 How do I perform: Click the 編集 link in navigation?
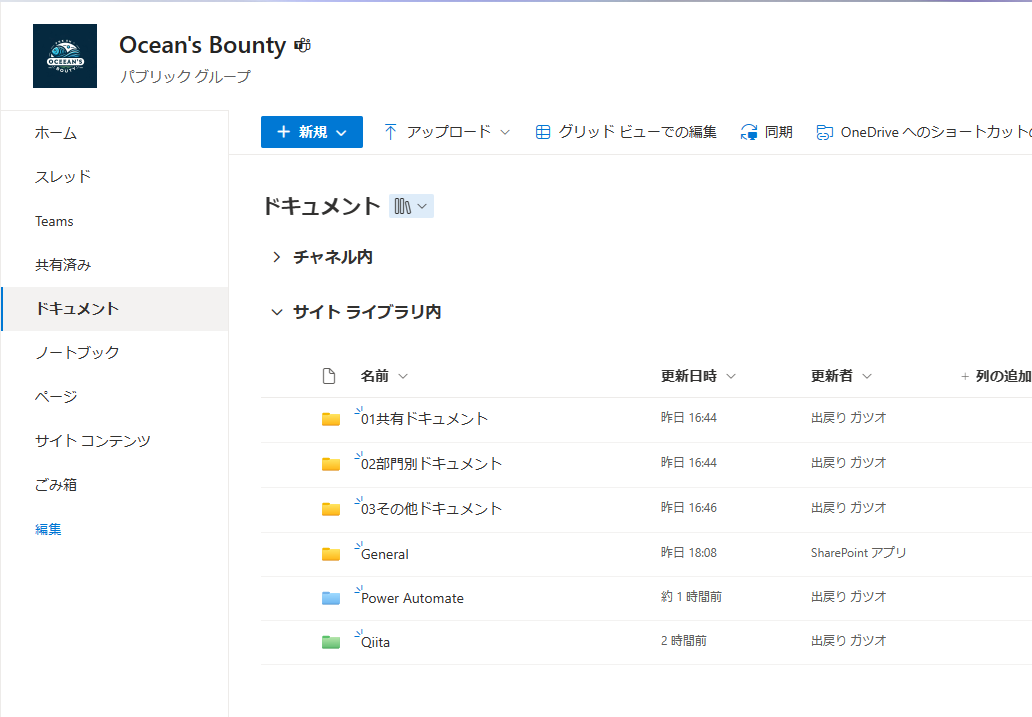48,529
